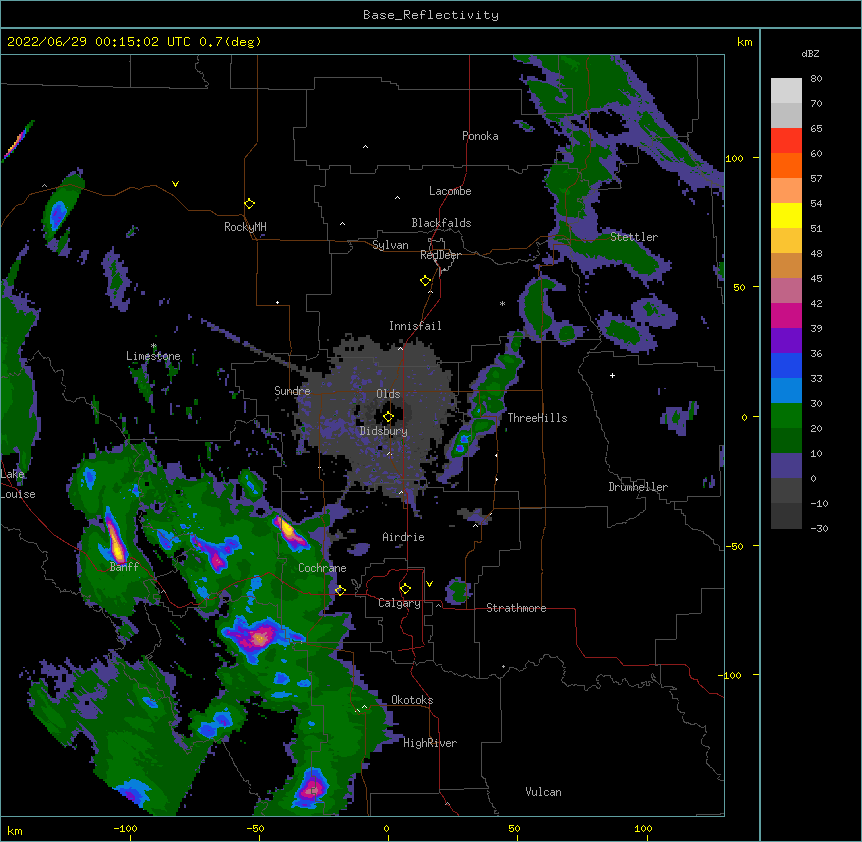Screen dimensions: 862x842
Task: Click the Cochrane city label
Action: tap(322, 568)
